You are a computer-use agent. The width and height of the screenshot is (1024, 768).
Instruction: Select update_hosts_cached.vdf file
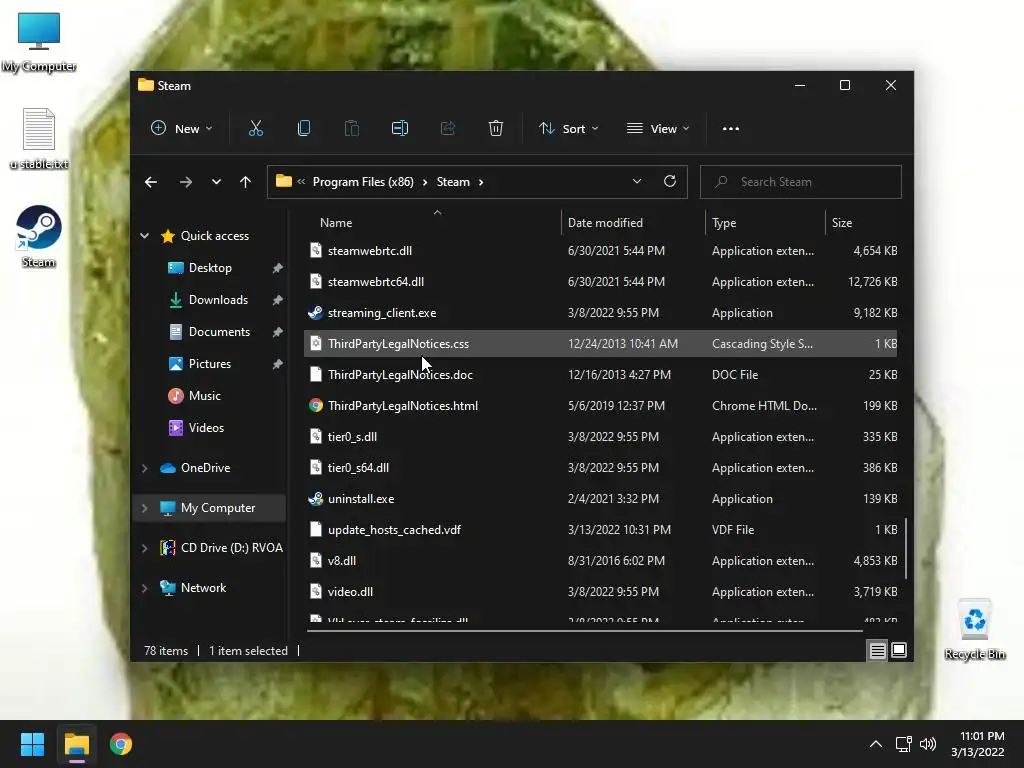(x=600, y=530)
